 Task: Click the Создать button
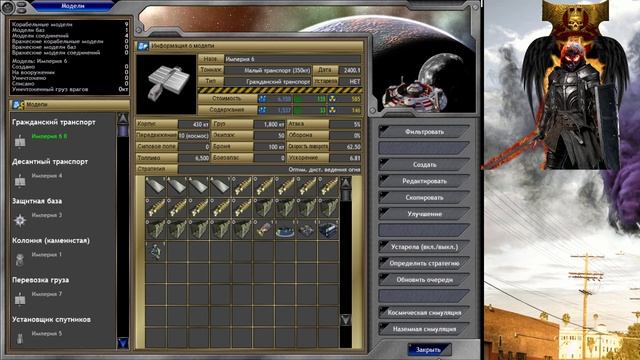click(x=424, y=164)
